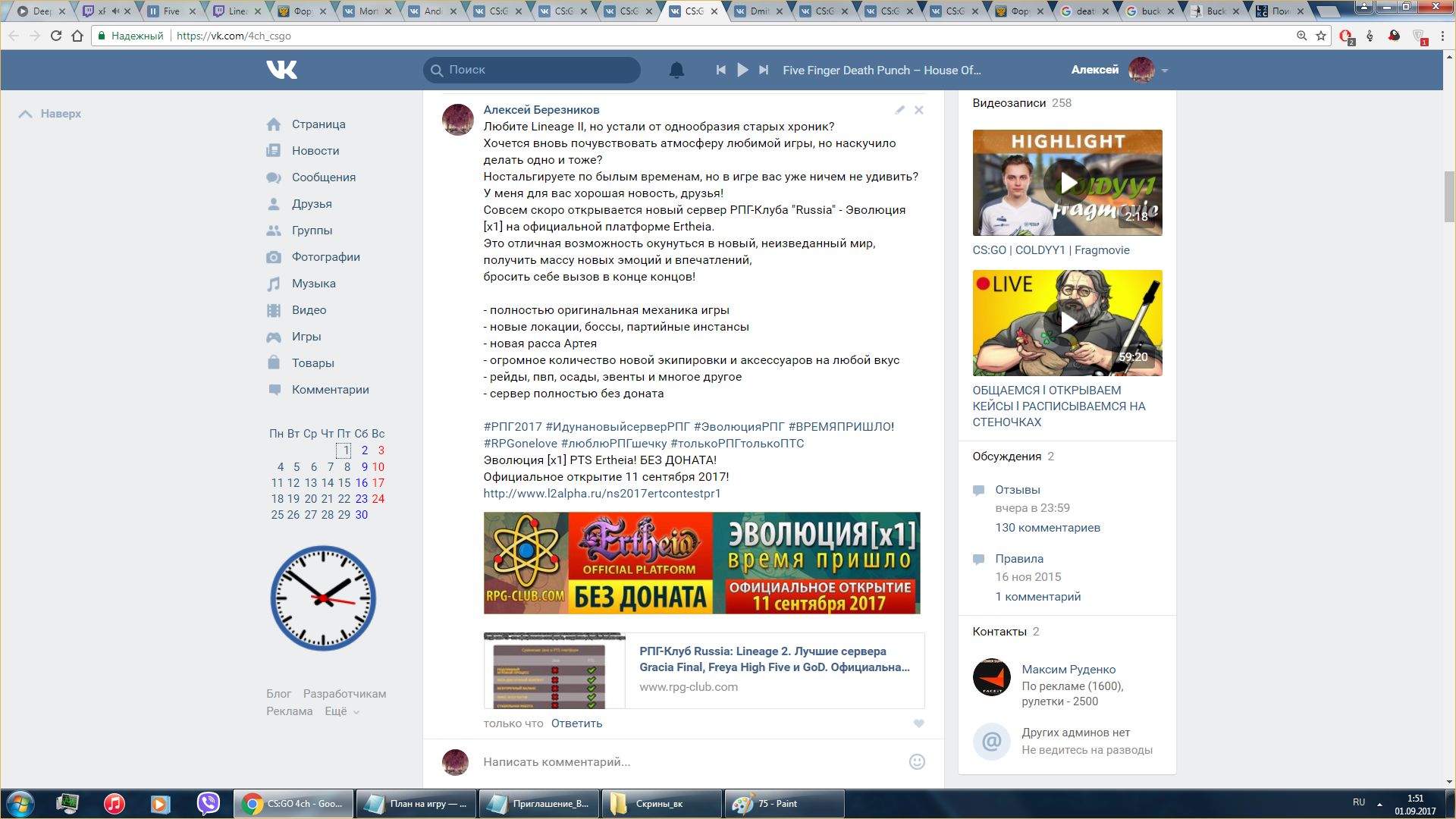Select day 11 in the calendar widget

[277, 483]
